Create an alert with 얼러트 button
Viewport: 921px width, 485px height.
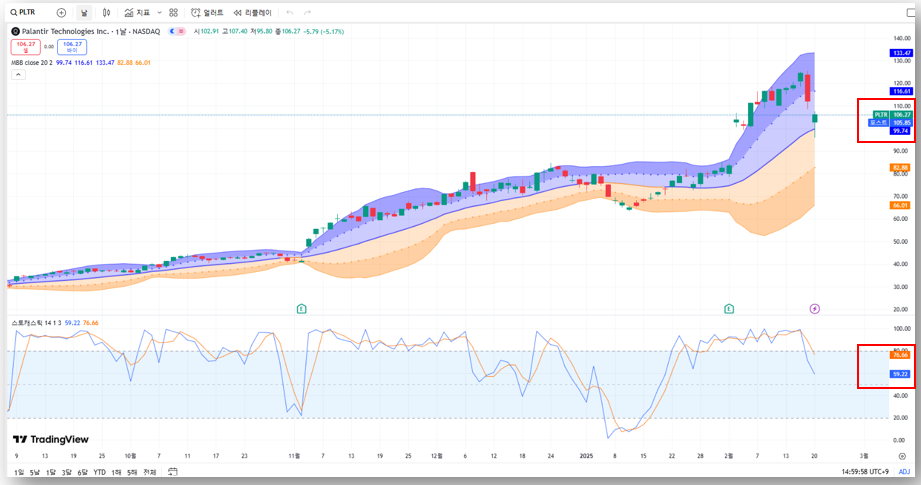coord(207,12)
